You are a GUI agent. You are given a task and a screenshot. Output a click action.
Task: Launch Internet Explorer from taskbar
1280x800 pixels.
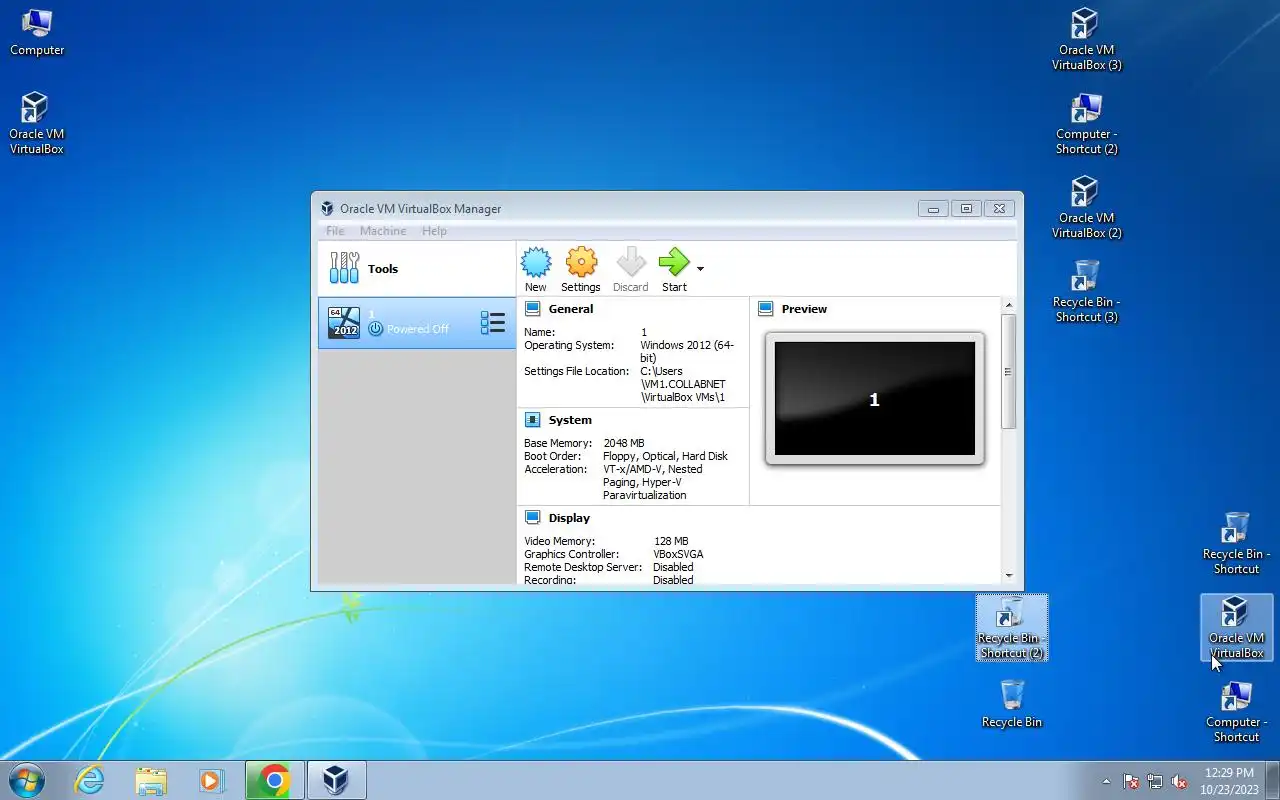click(x=90, y=780)
